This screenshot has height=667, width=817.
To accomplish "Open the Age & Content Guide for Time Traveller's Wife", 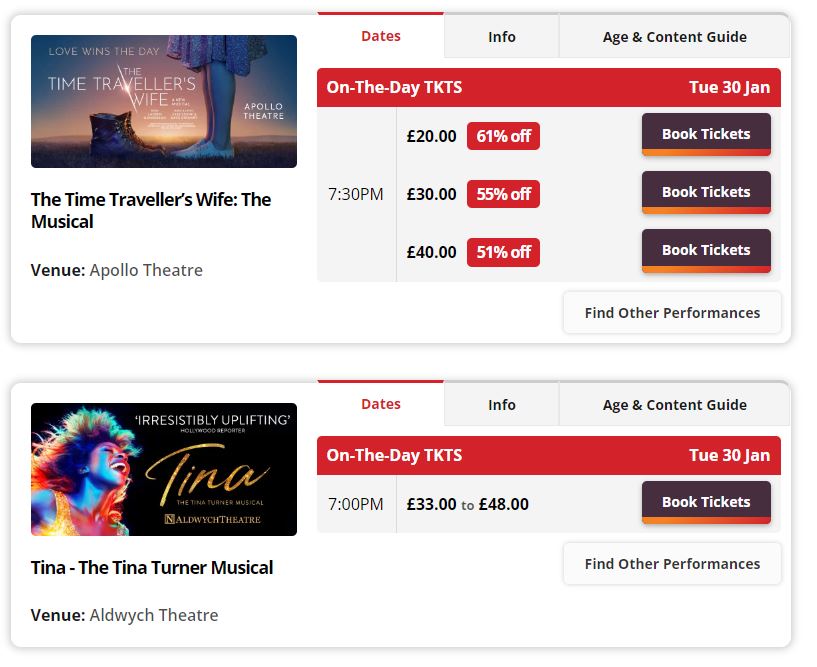I will [x=673, y=35].
